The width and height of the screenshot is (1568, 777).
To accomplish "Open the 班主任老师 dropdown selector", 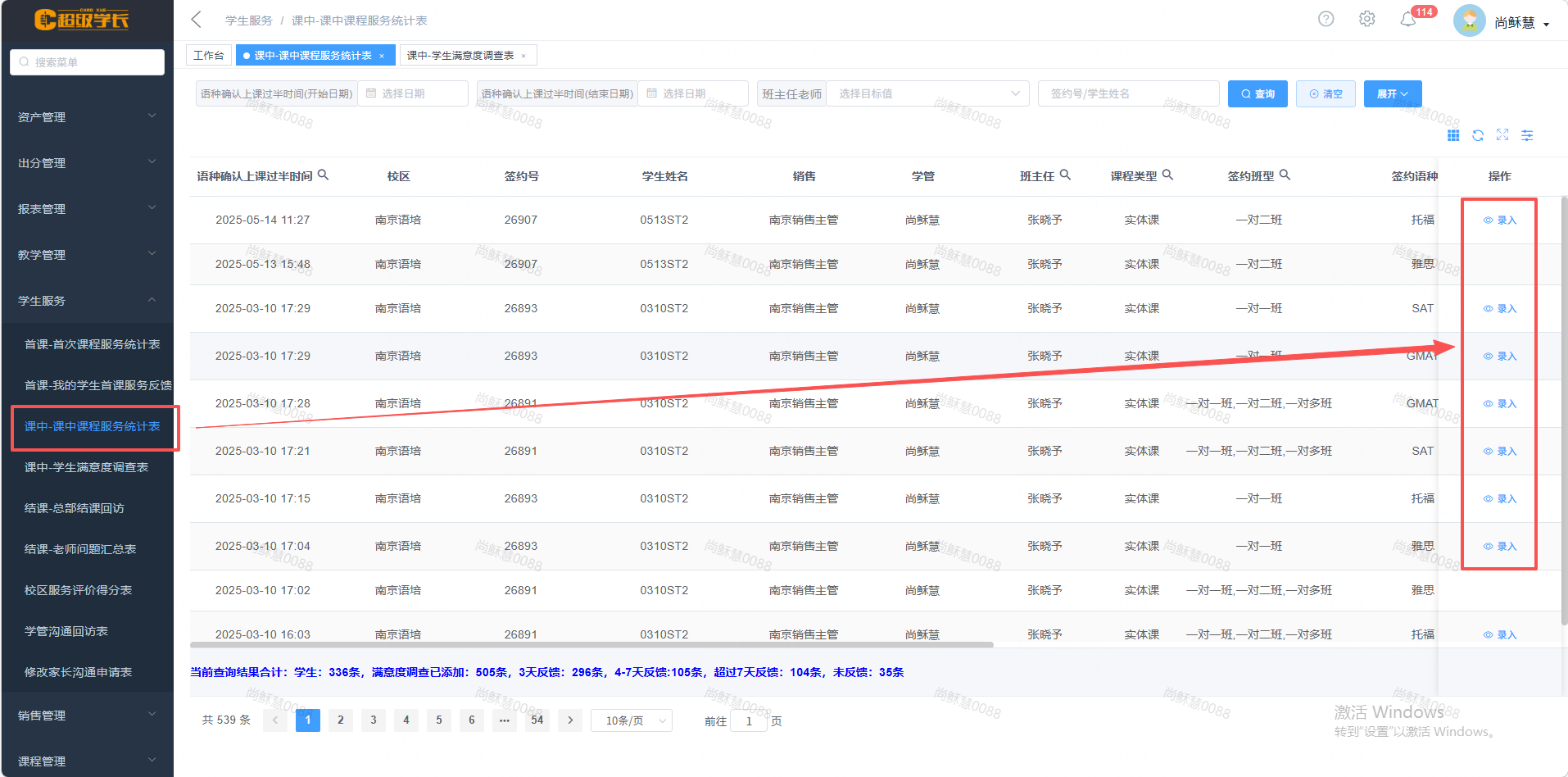I will pos(927,94).
